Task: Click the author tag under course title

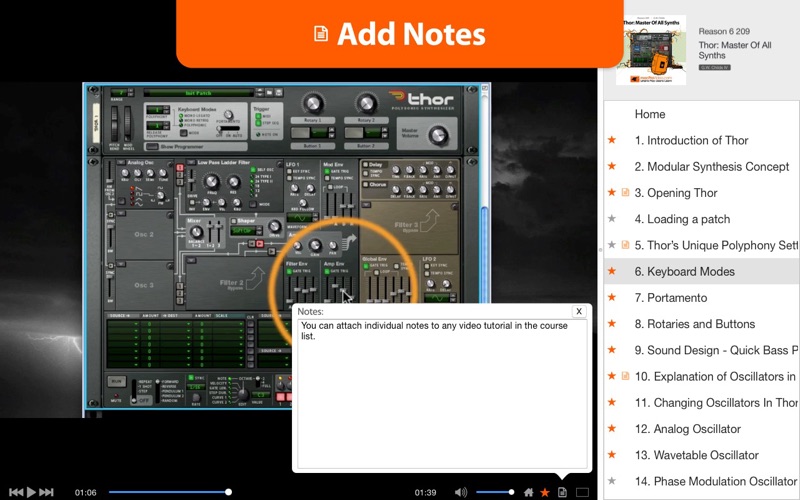Action: click(714, 67)
